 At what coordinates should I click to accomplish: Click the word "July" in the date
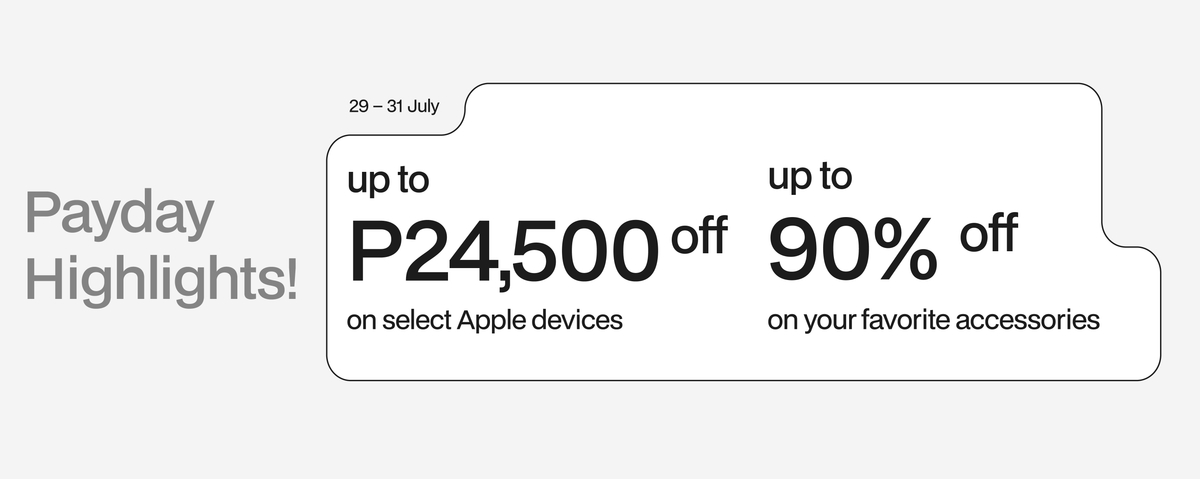pyautogui.click(x=422, y=106)
